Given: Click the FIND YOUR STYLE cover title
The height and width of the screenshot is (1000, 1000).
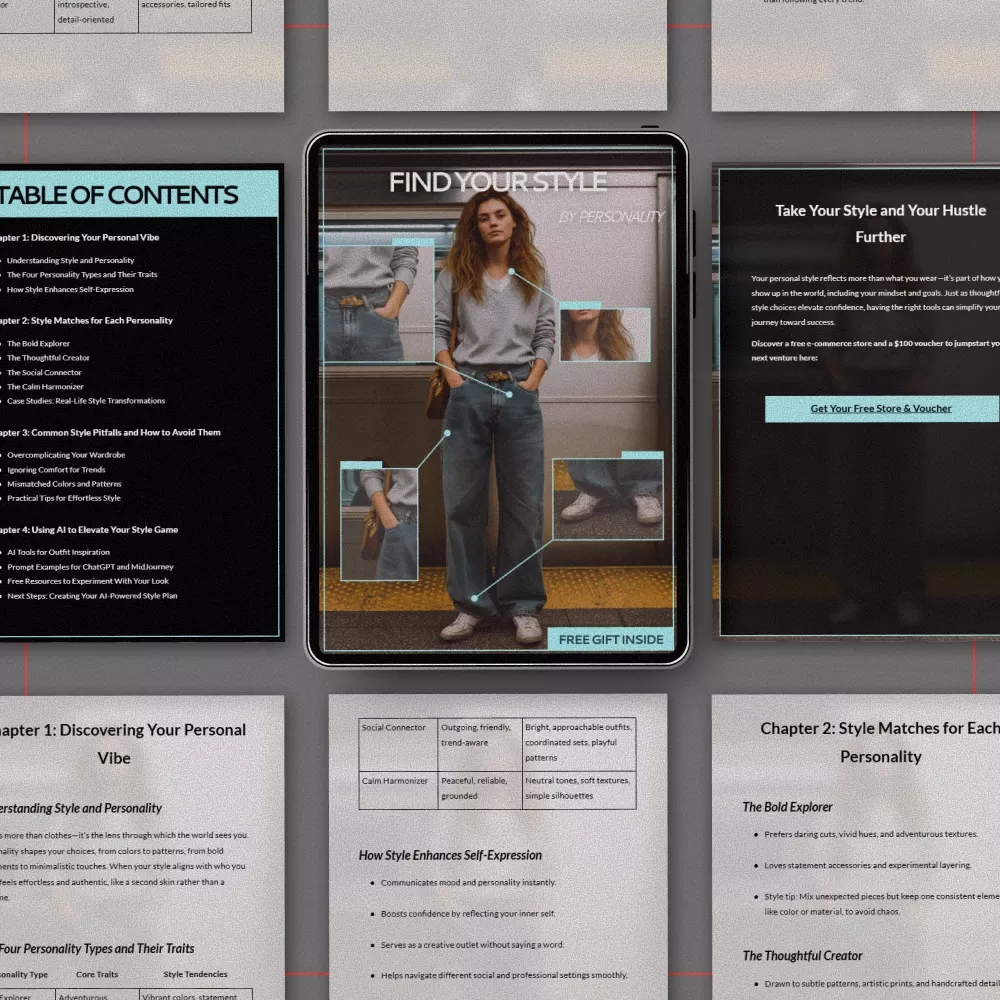Looking at the screenshot, I should tap(497, 182).
